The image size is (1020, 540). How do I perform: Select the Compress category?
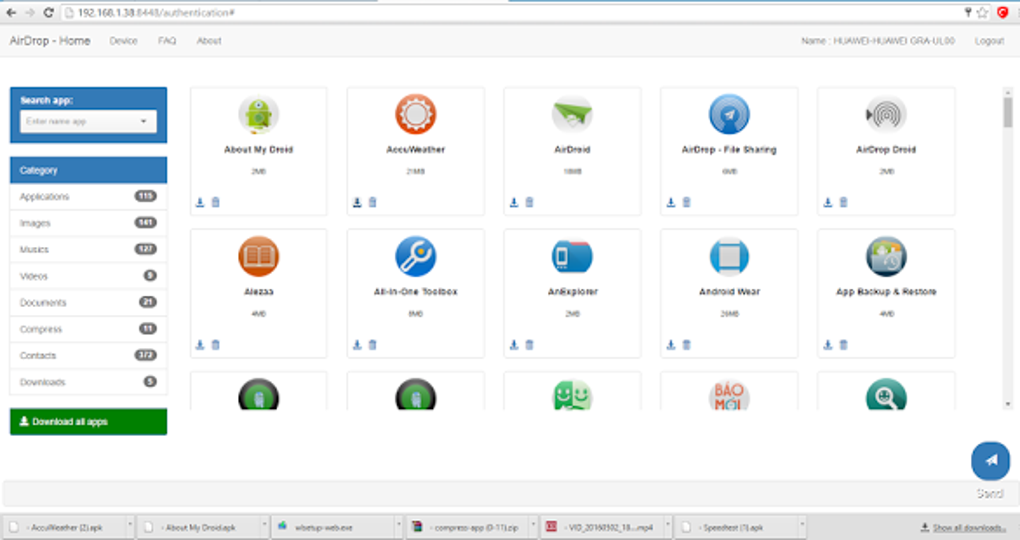click(x=88, y=329)
